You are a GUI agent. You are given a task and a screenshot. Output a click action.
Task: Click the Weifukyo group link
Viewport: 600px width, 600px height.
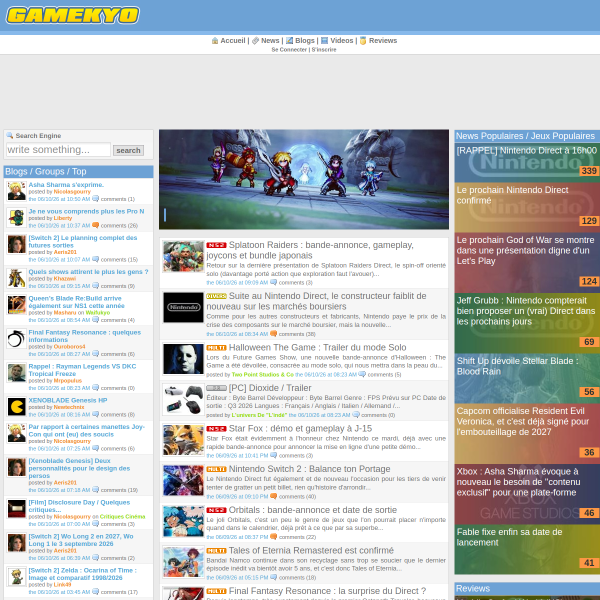[98, 313]
